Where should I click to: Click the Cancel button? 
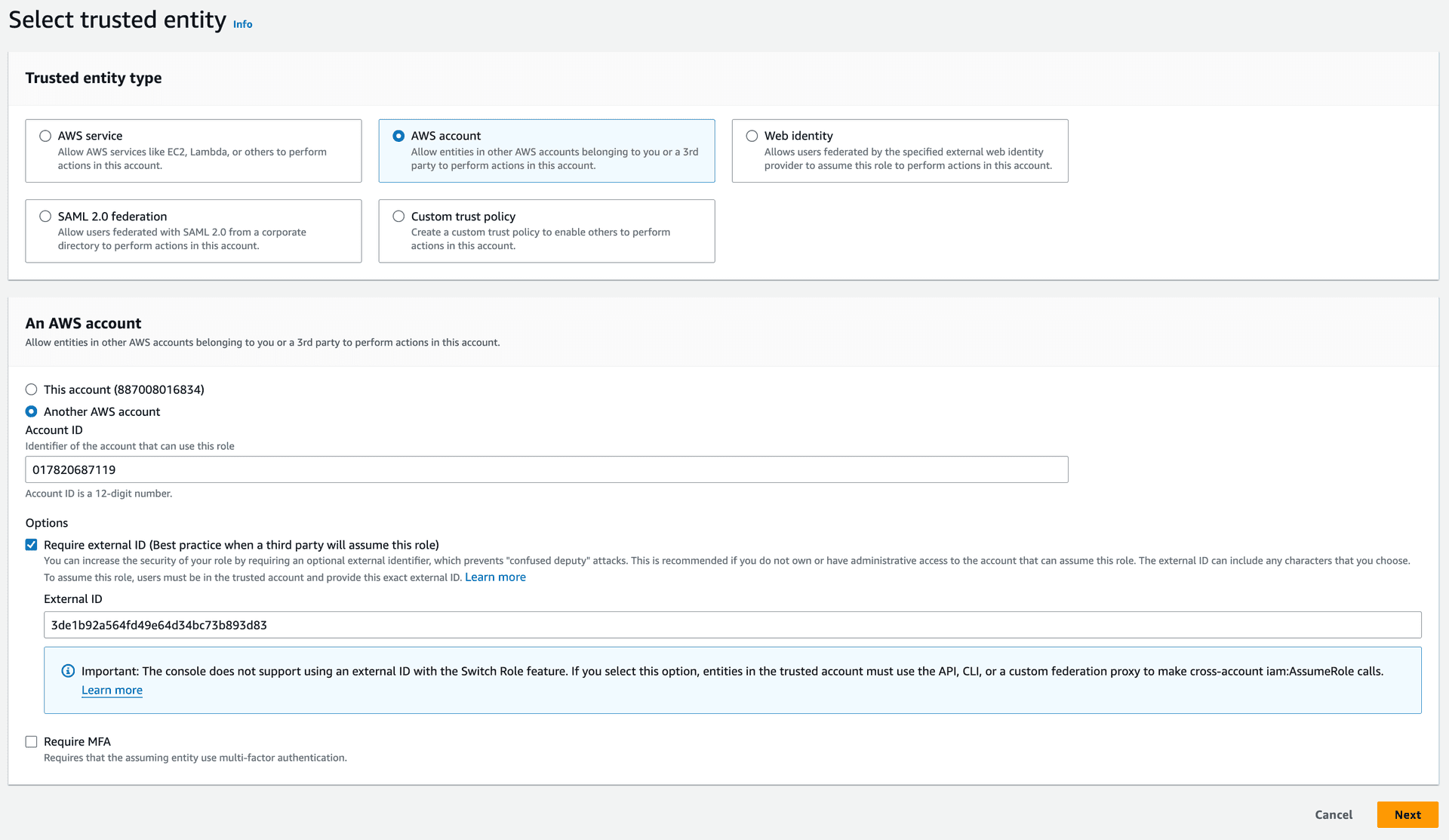point(1334,815)
